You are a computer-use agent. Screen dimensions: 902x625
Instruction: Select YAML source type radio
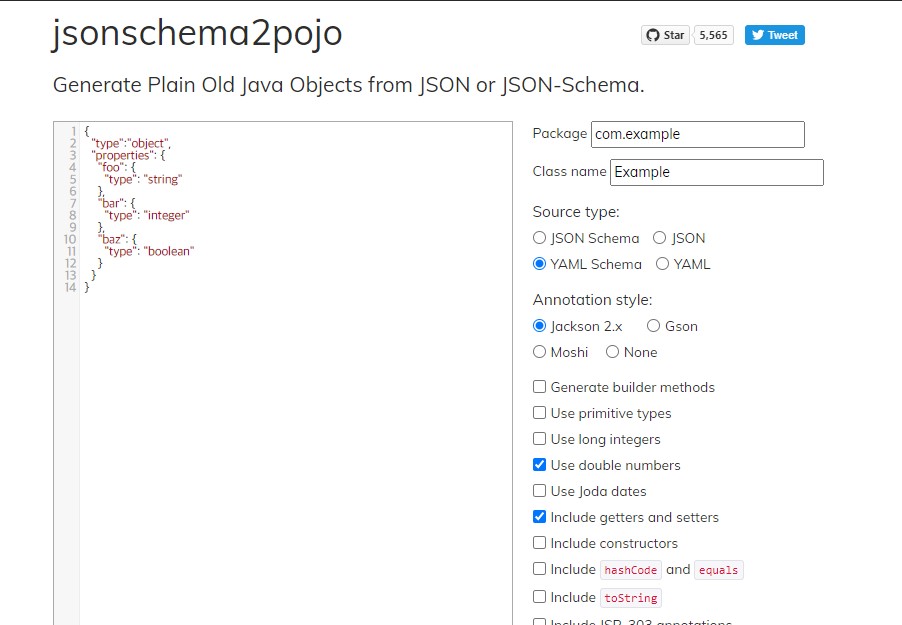(x=662, y=264)
